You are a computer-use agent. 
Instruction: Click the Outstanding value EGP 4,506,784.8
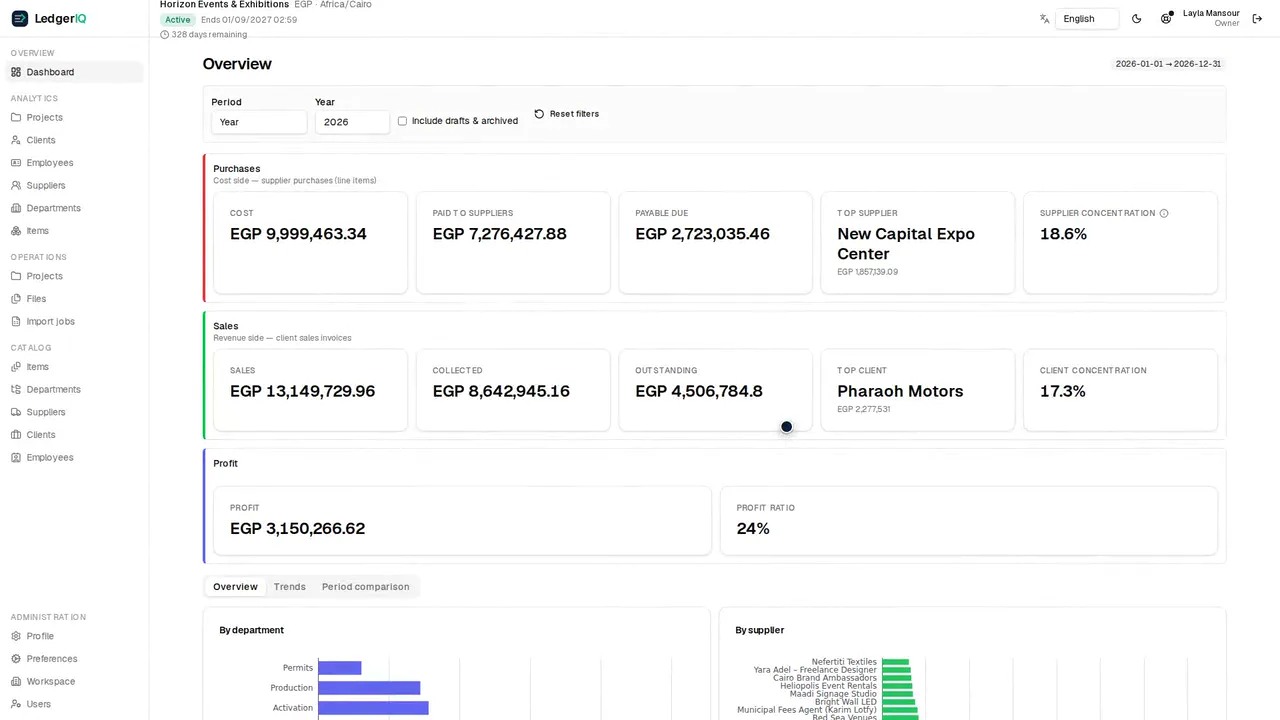point(699,391)
